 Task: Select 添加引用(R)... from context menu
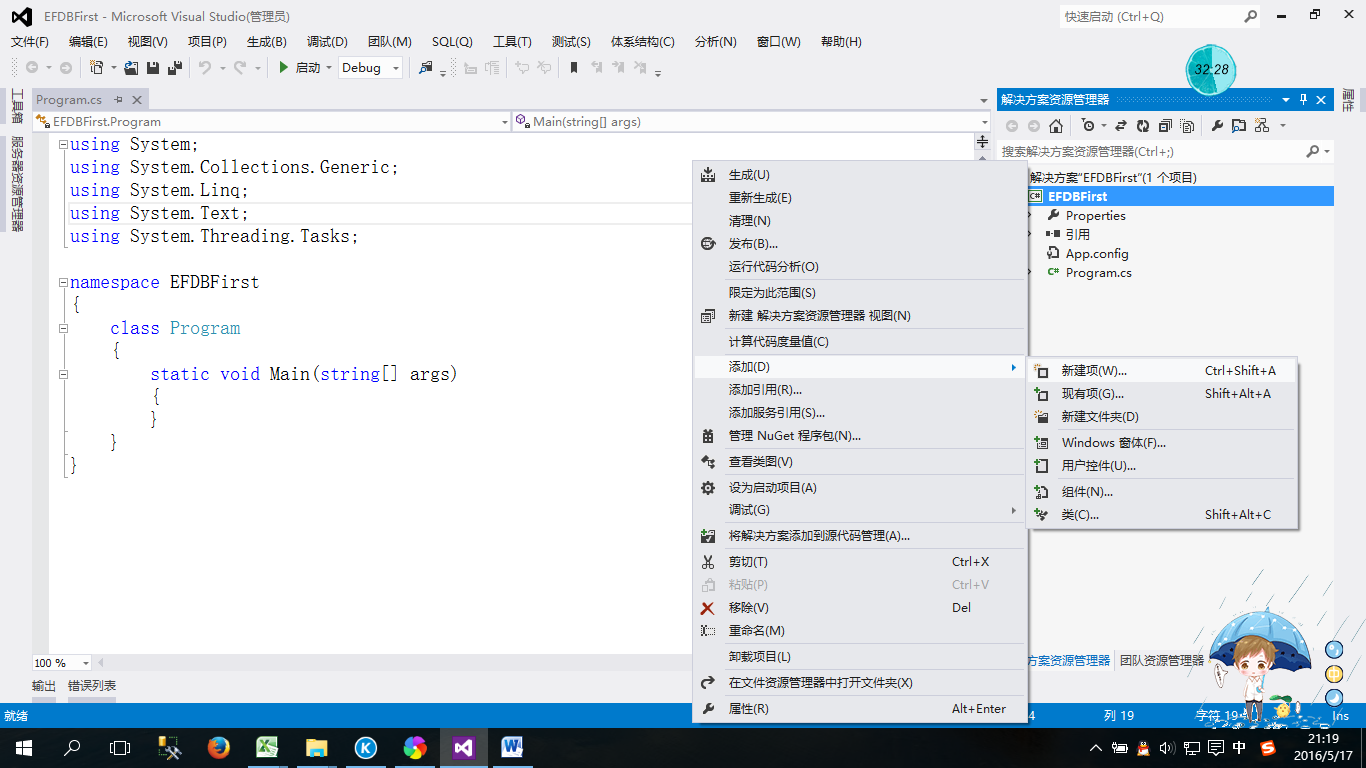tap(860, 389)
